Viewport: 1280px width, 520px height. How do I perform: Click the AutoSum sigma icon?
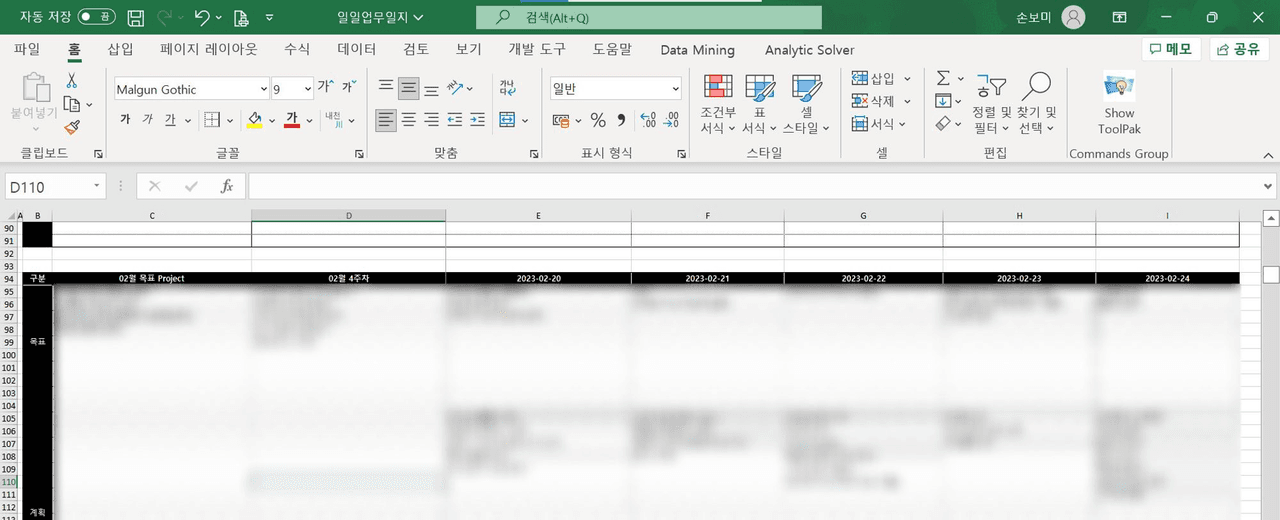point(943,78)
